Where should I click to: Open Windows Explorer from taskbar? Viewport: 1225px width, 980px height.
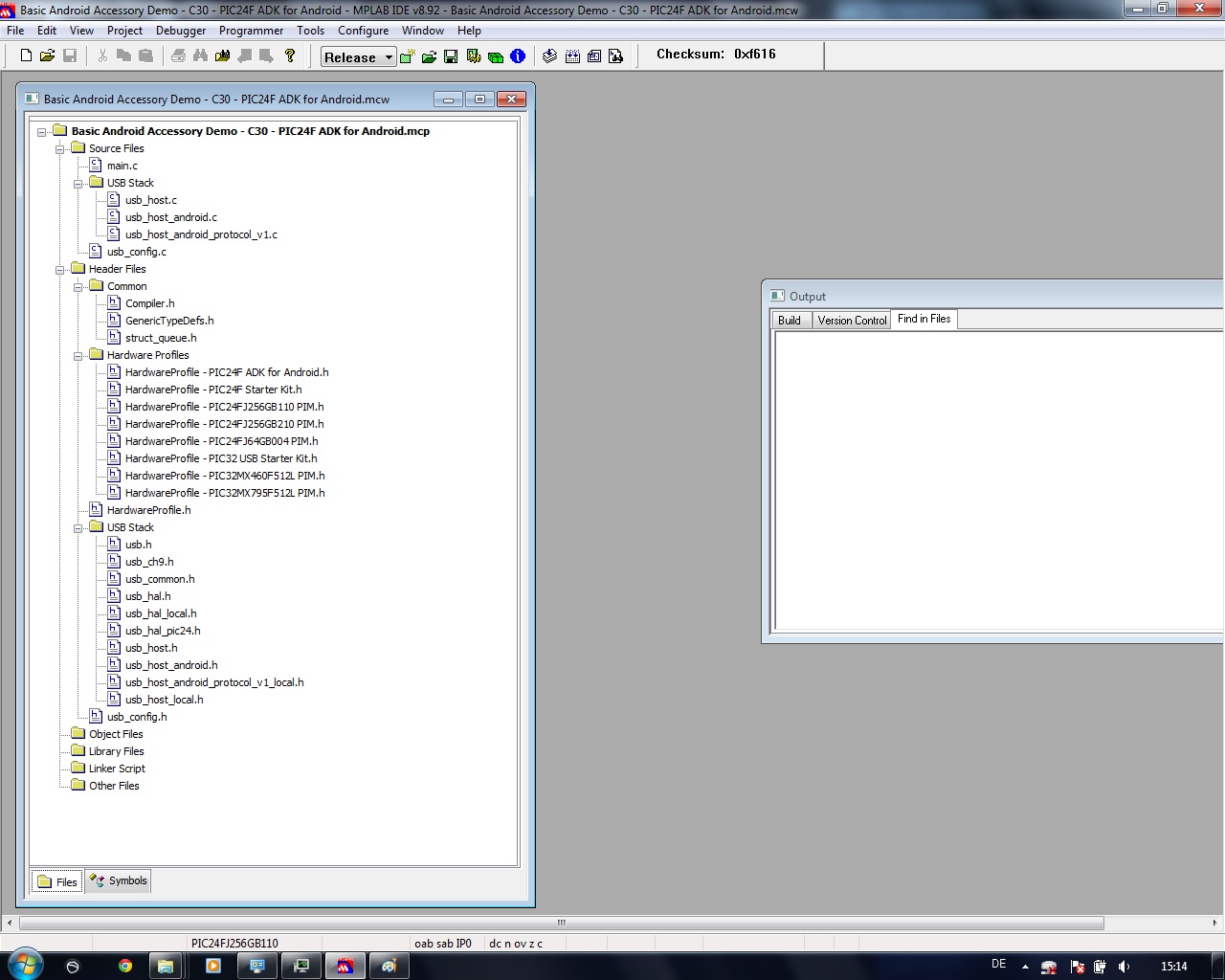pos(166,966)
